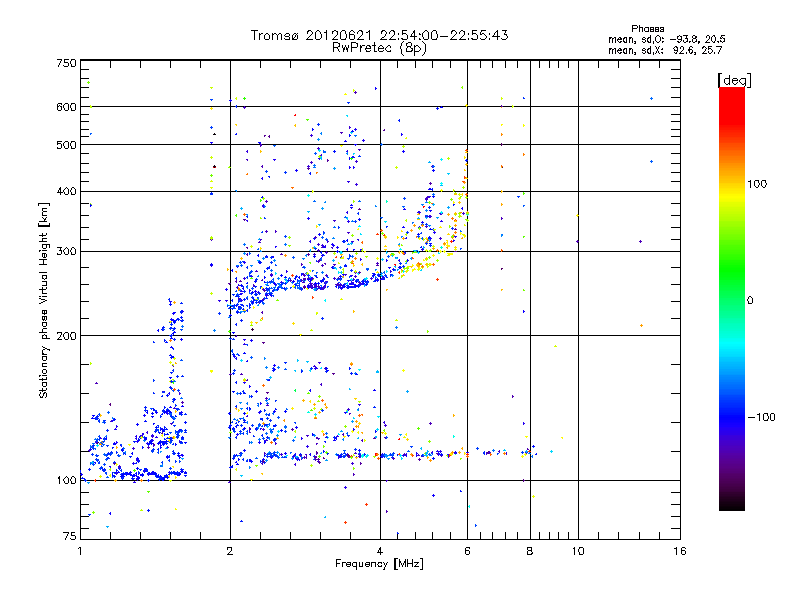Click the x-axis tick label '6'

(467, 551)
